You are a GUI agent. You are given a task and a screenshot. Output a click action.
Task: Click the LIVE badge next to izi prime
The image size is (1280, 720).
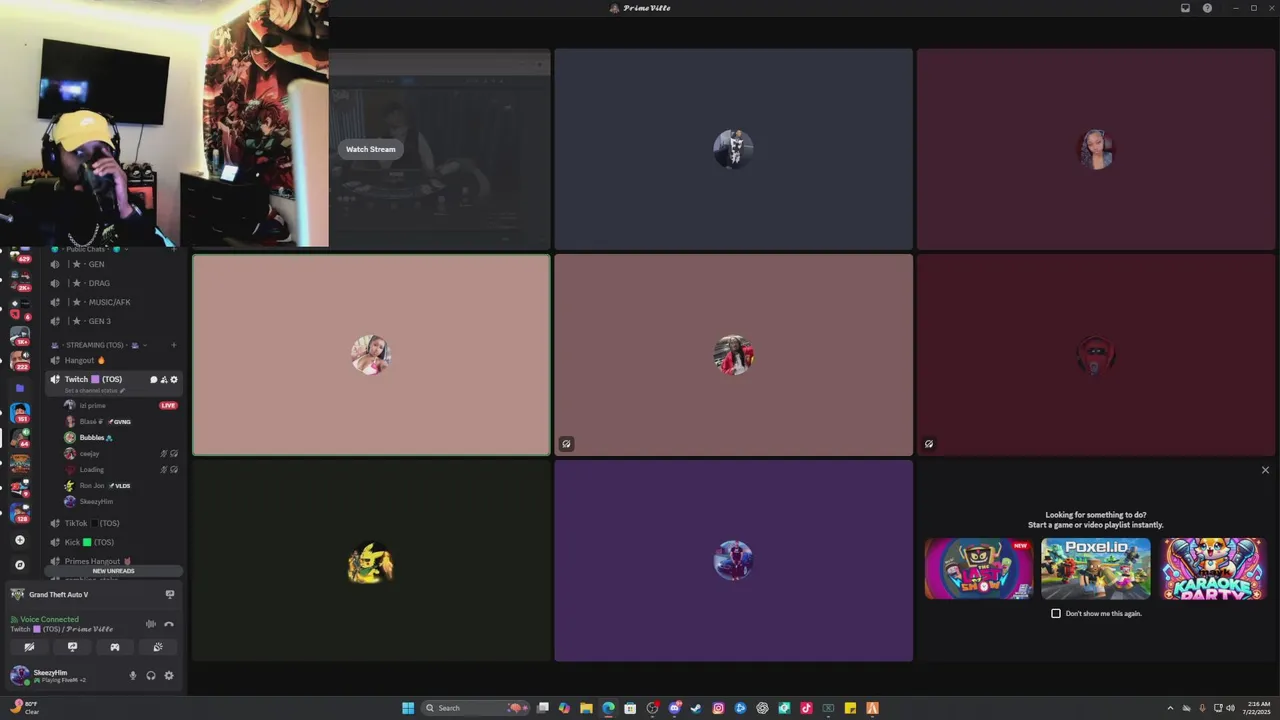click(x=168, y=405)
